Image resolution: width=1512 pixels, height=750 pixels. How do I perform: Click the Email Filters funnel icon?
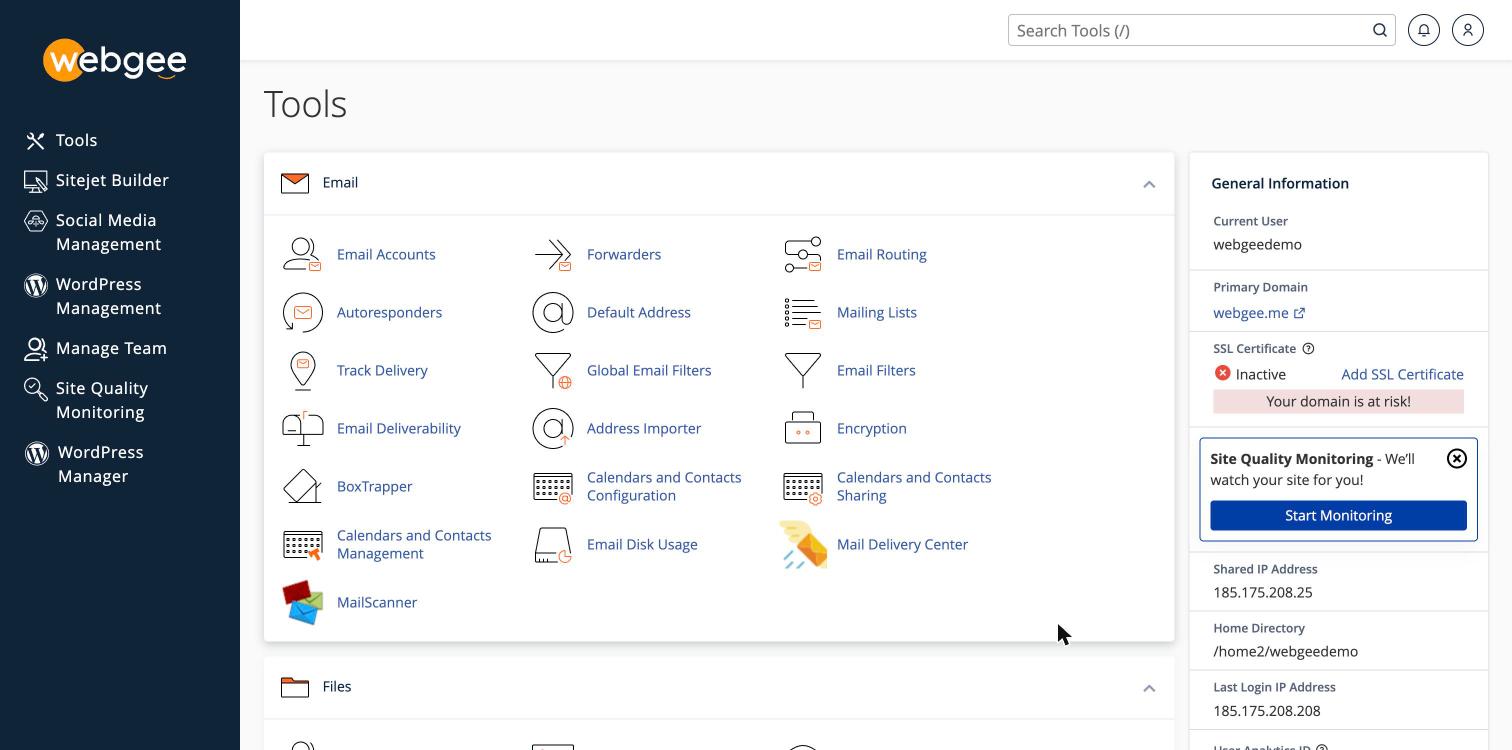(803, 370)
